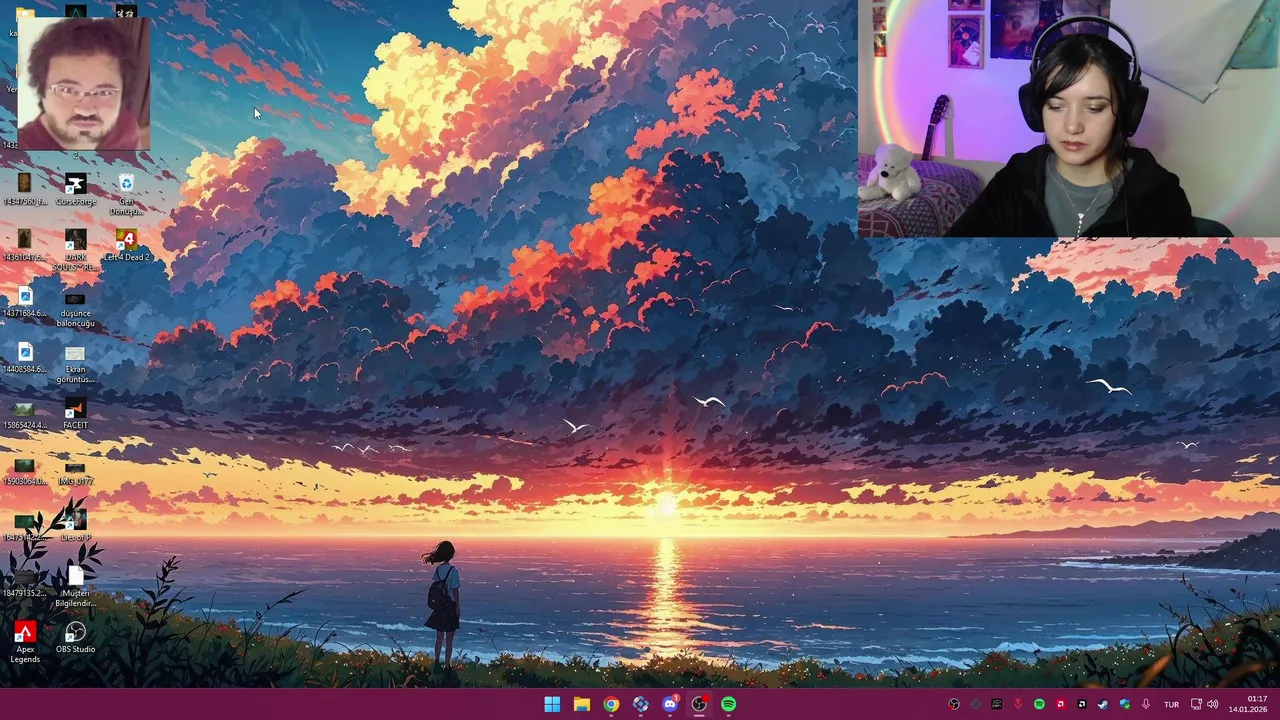
Task: Select the düşünce baloncuğu desktop file
Action: point(75,308)
